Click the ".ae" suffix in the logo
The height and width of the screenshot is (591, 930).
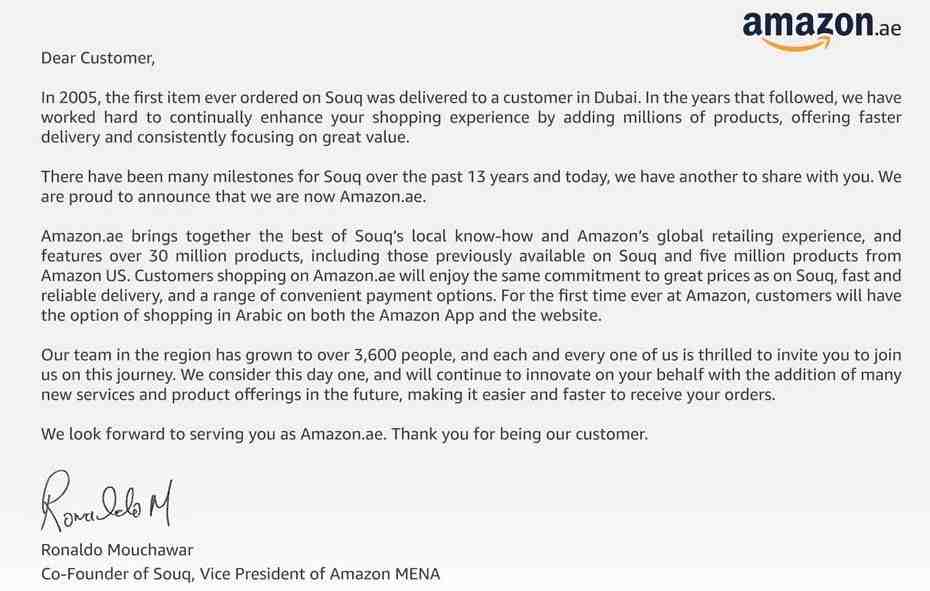(x=888, y=28)
